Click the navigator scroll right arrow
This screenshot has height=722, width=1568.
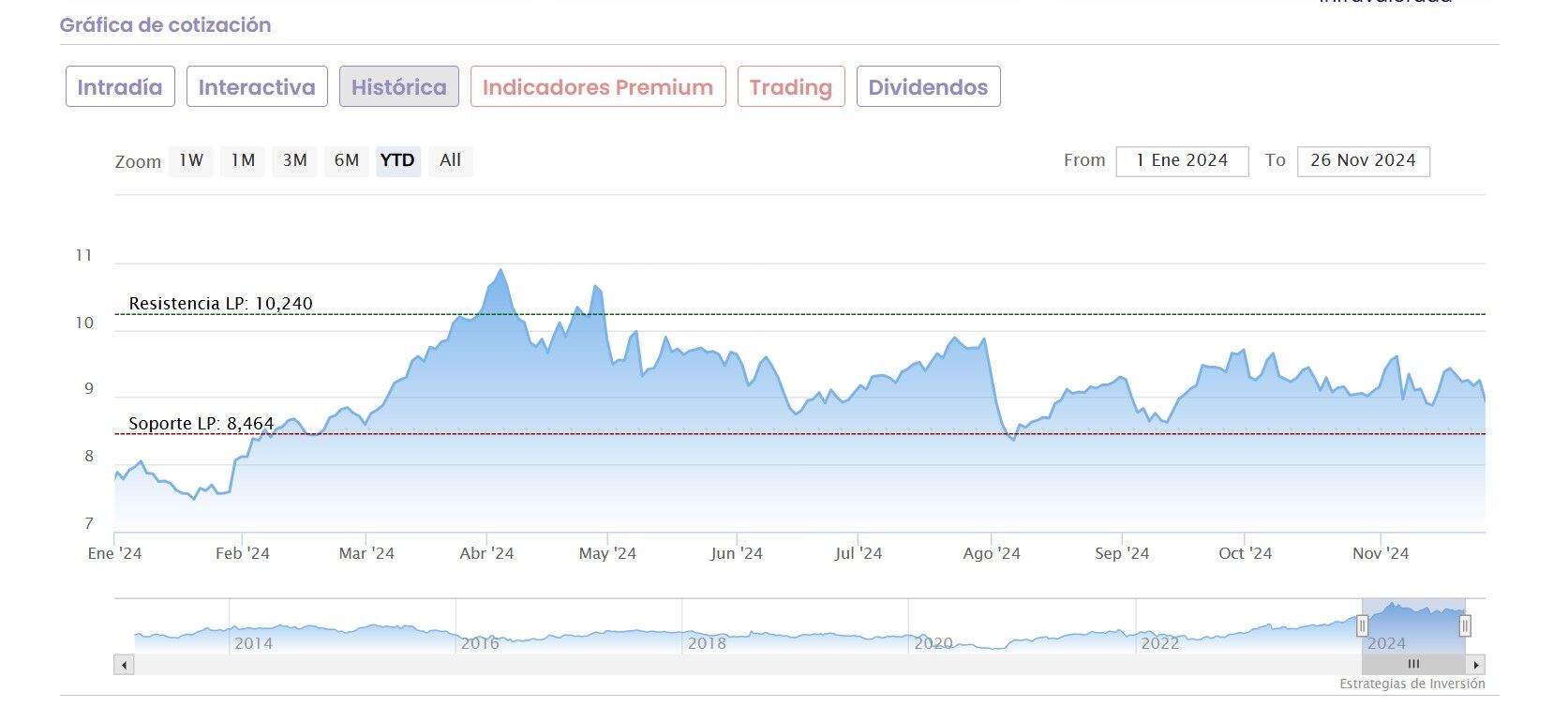[x=1476, y=665]
